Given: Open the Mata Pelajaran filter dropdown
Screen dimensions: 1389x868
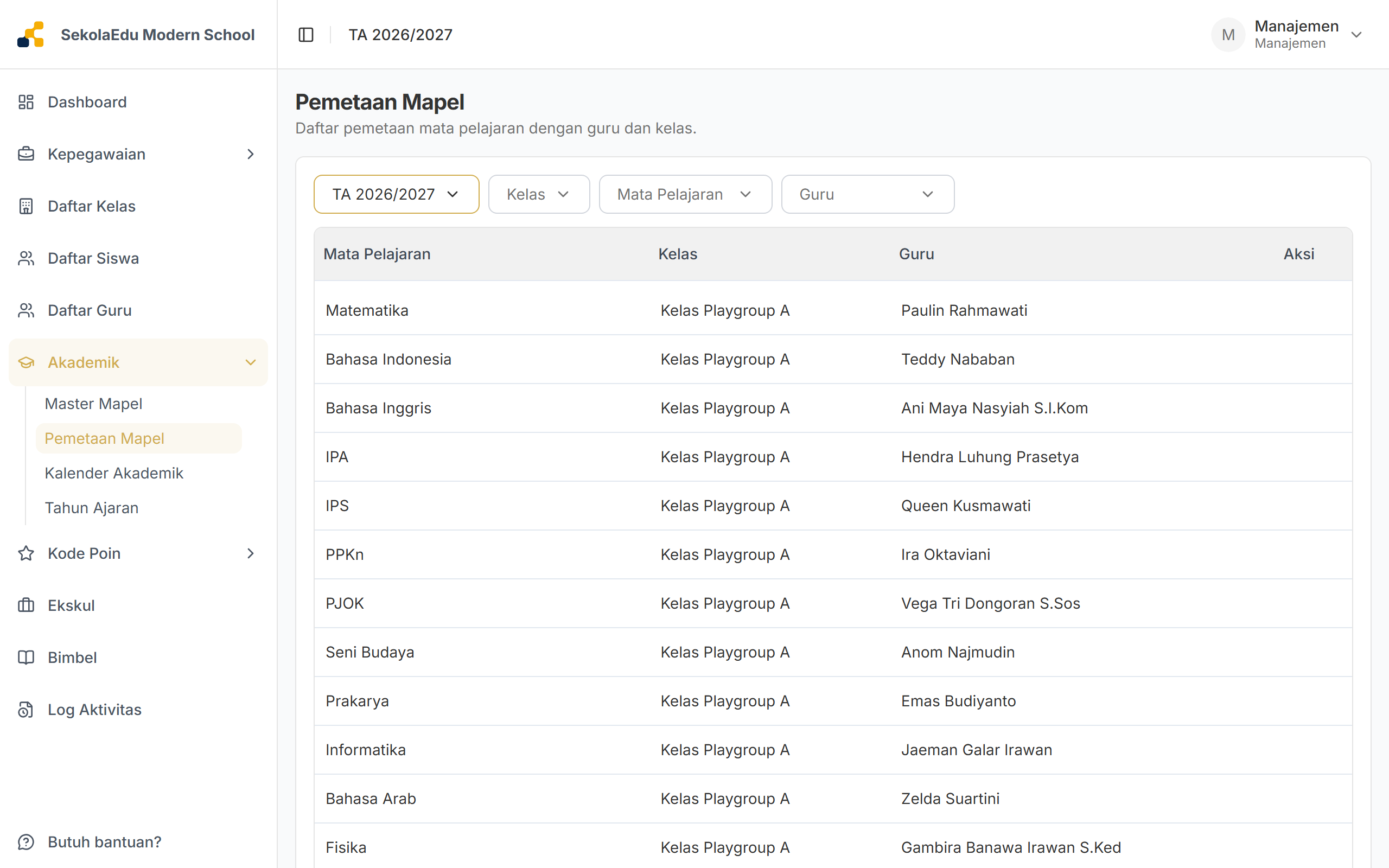Looking at the screenshot, I should (685, 194).
